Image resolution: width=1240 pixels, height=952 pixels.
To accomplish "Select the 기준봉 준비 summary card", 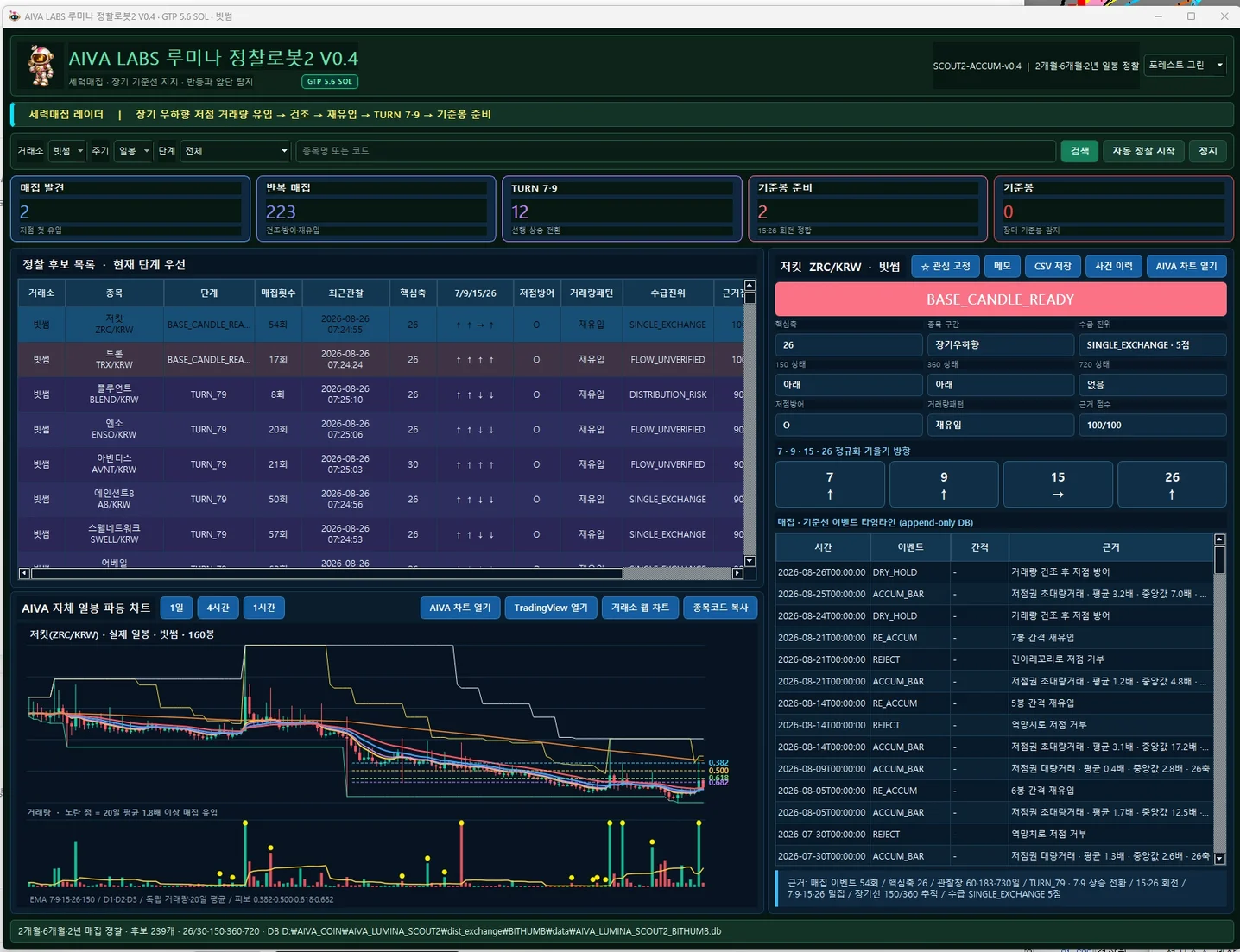I will [x=868, y=209].
